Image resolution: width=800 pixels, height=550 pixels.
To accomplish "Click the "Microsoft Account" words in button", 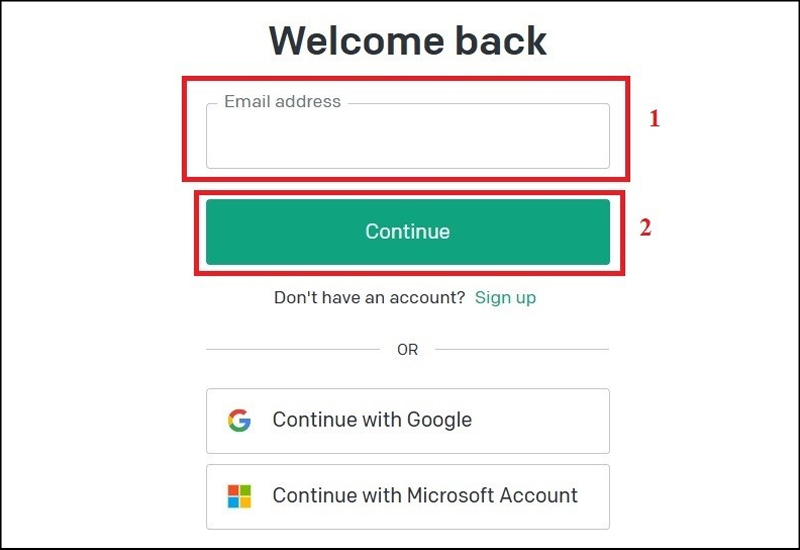I will point(492,495).
